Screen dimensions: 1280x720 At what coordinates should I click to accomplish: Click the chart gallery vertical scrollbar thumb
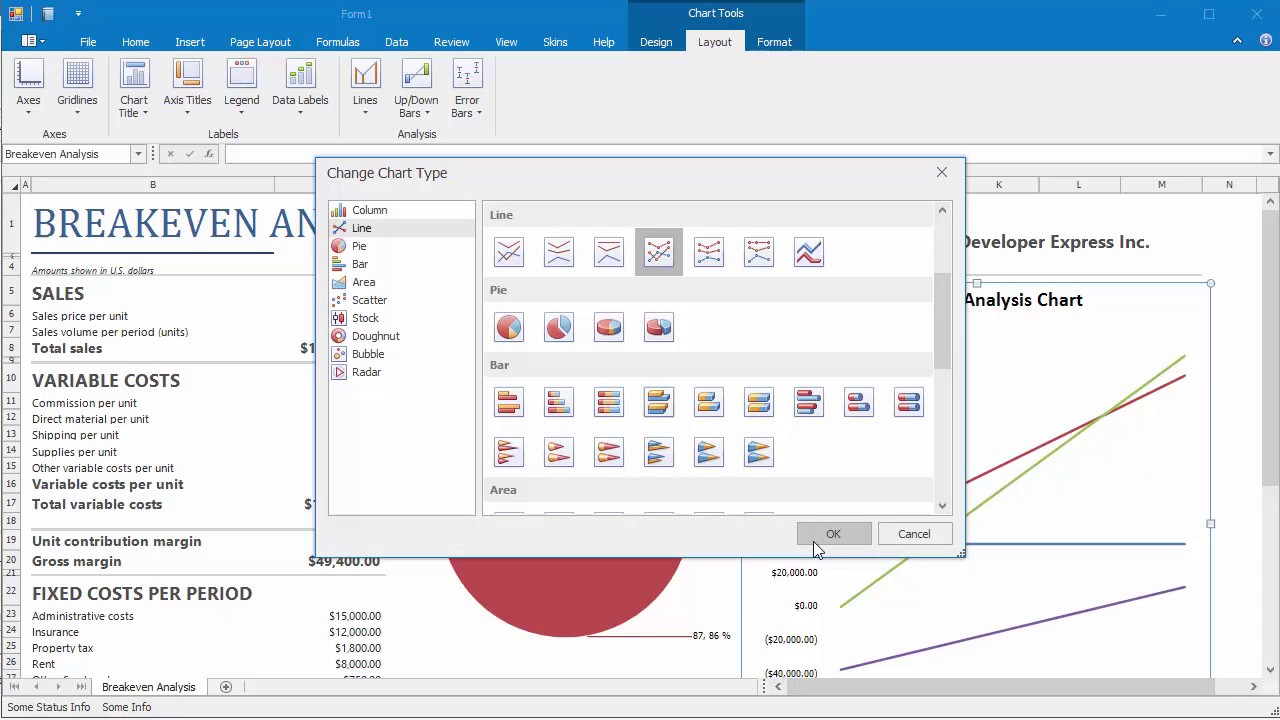click(x=942, y=321)
